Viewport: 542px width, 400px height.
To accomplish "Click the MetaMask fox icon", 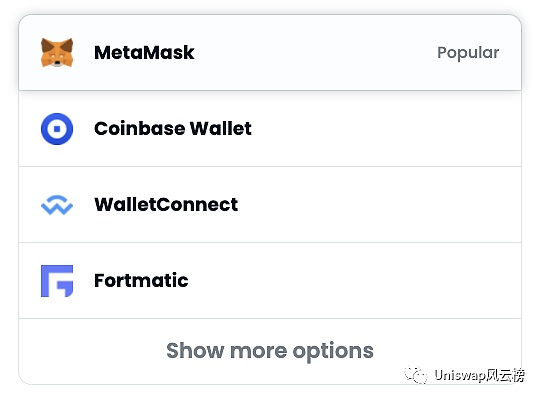I will [57, 53].
